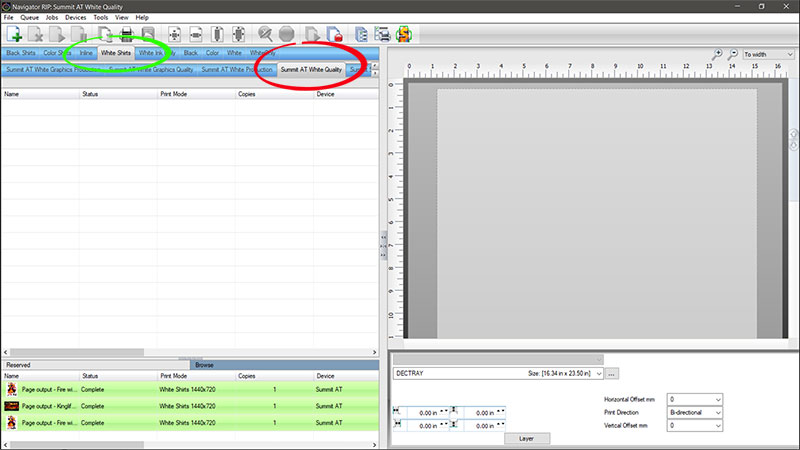Click the panel splitter collapse handle
800x450 pixels.
point(383,246)
